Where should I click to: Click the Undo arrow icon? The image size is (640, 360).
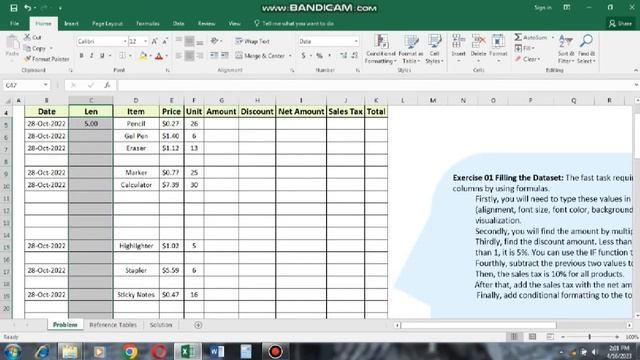27,8
